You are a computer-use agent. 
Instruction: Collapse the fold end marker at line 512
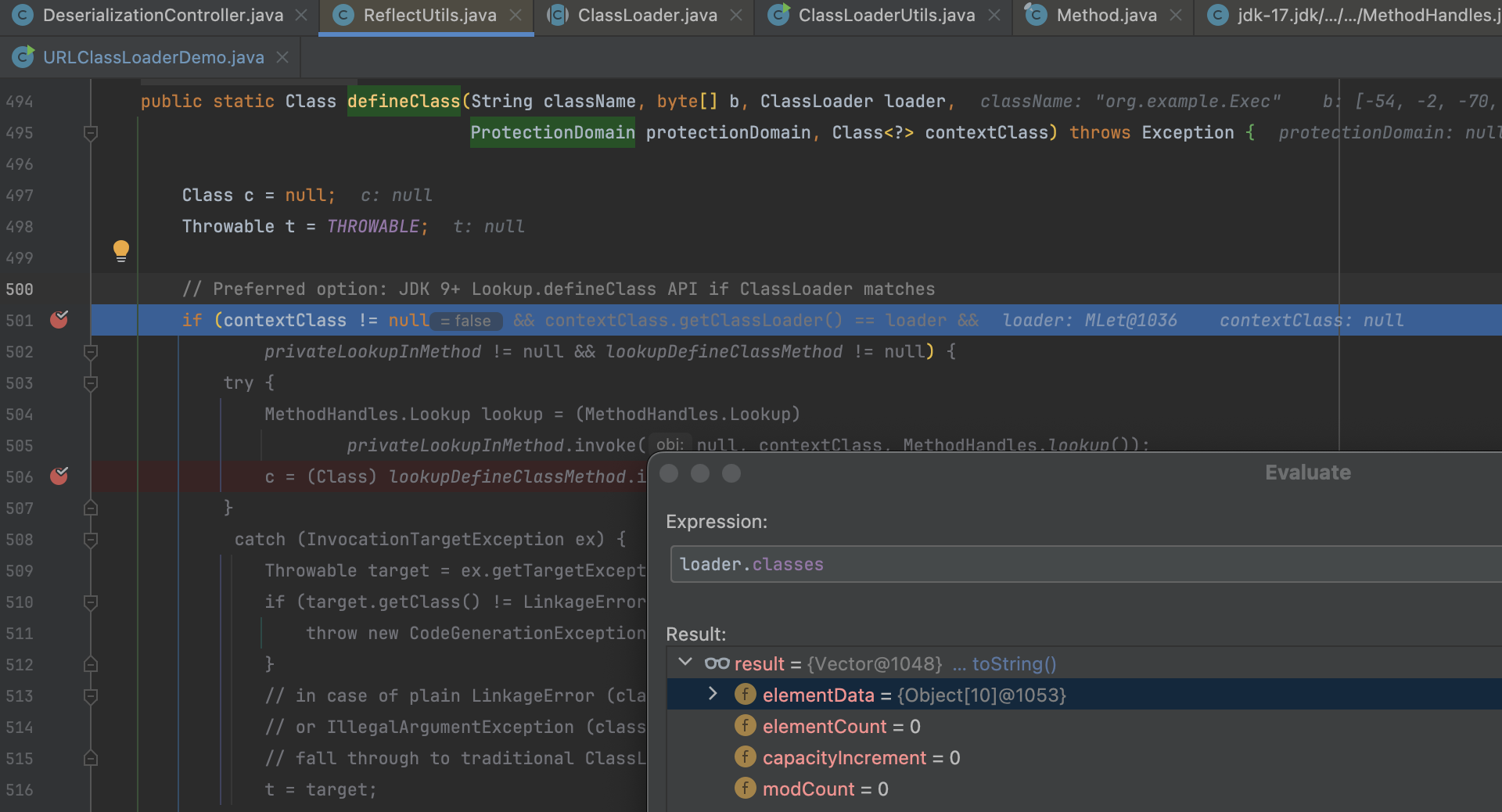91,665
